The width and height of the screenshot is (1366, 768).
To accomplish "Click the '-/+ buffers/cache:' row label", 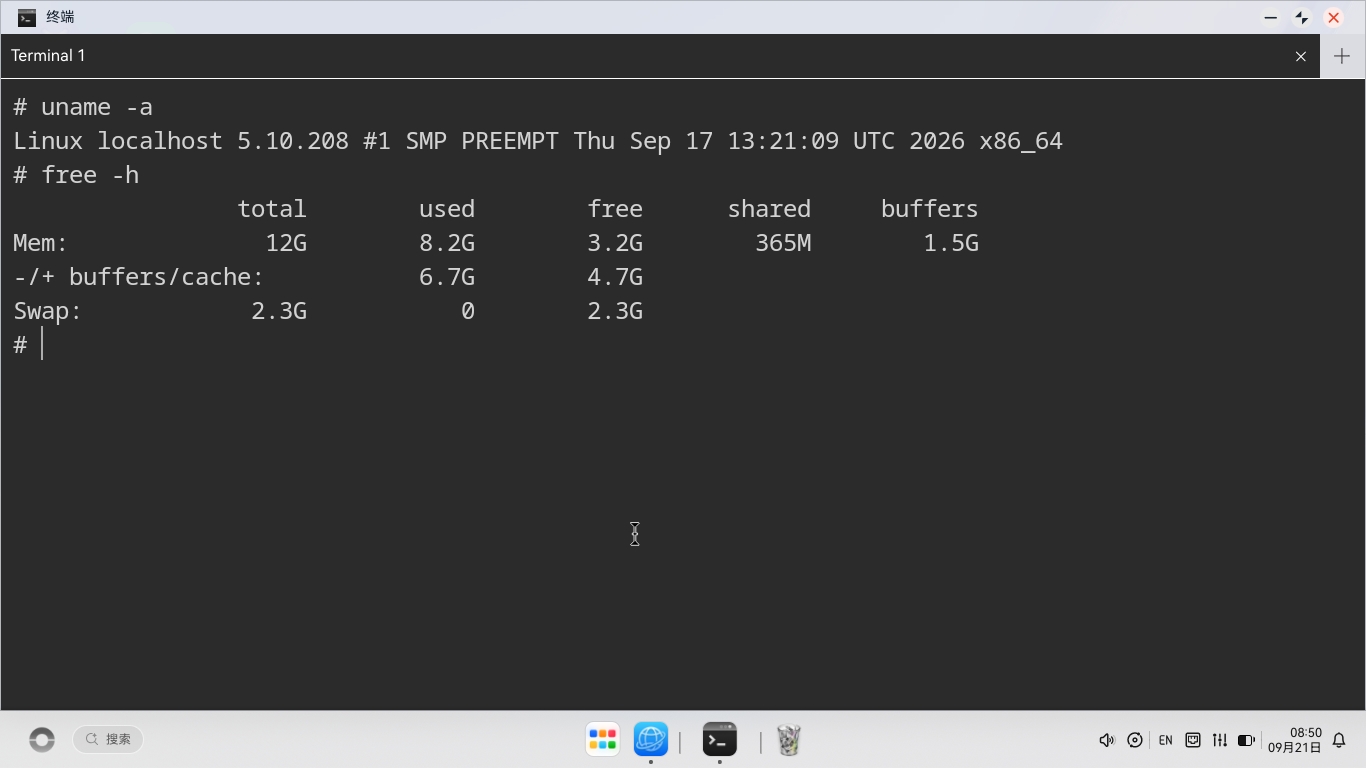I will [x=139, y=277].
